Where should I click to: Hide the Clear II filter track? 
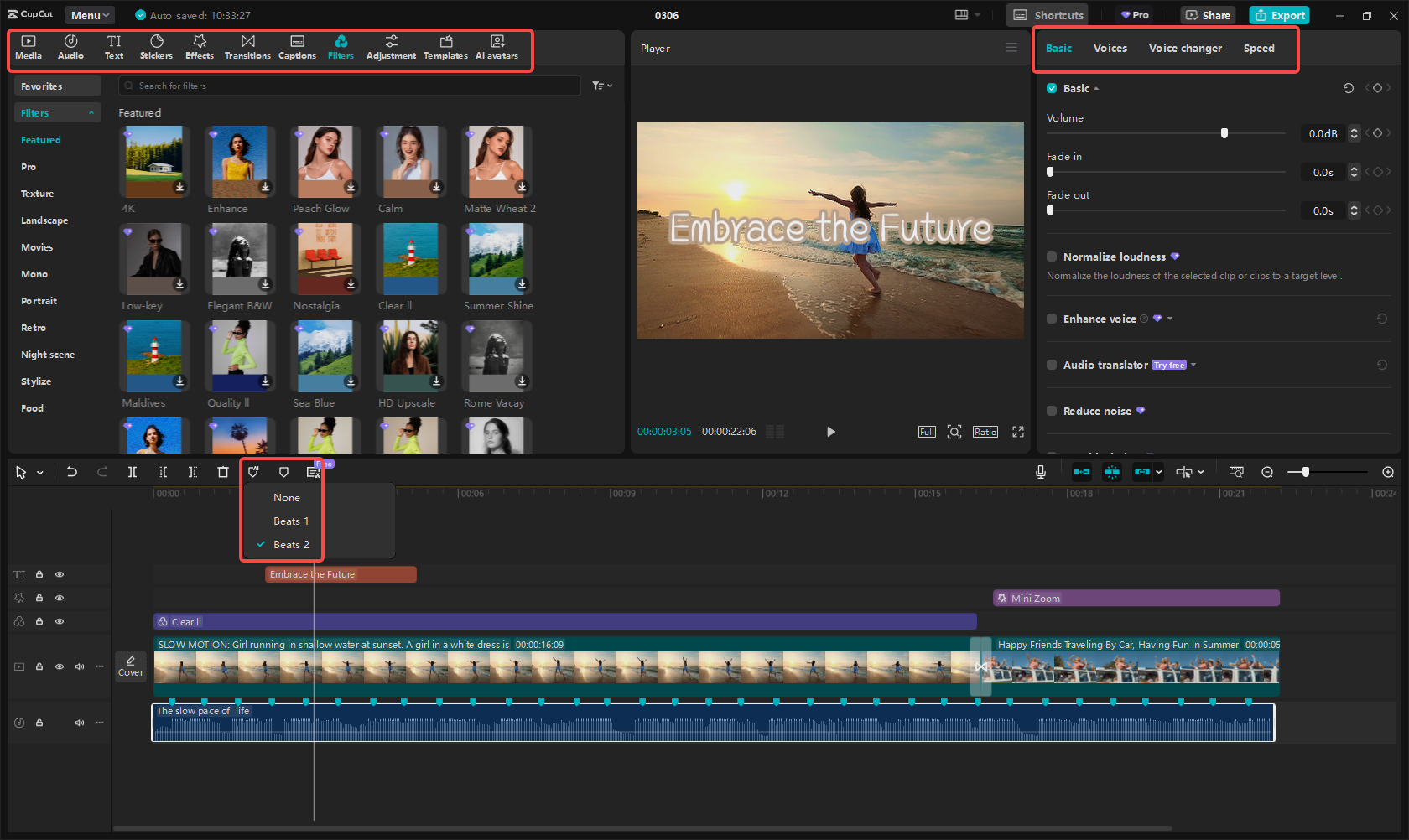click(x=60, y=621)
